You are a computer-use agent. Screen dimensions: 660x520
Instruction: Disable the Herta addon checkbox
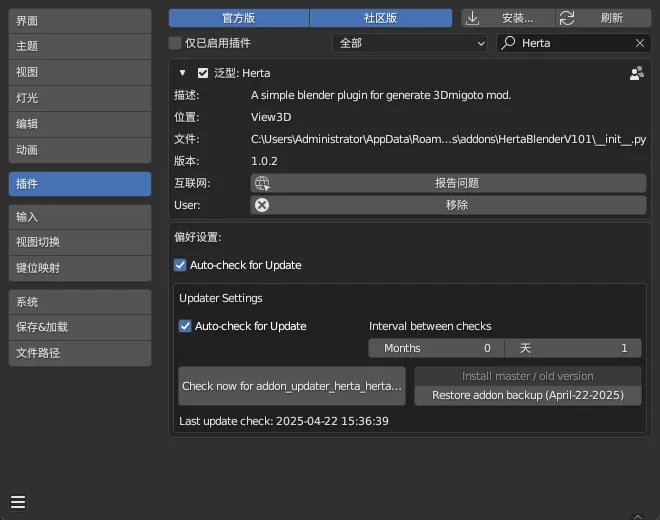pos(203,73)
